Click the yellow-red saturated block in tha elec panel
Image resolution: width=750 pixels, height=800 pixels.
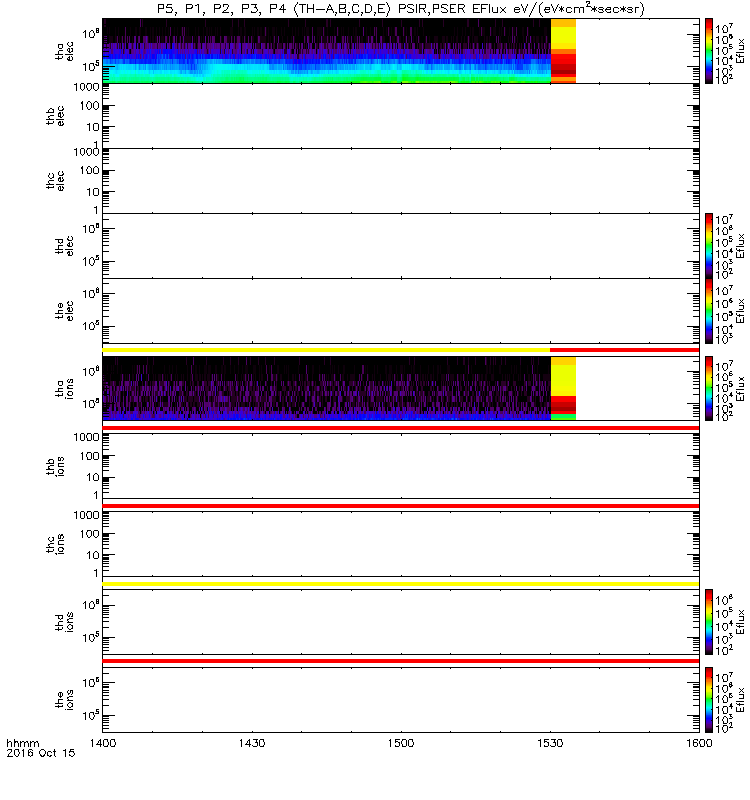(563, 51)
